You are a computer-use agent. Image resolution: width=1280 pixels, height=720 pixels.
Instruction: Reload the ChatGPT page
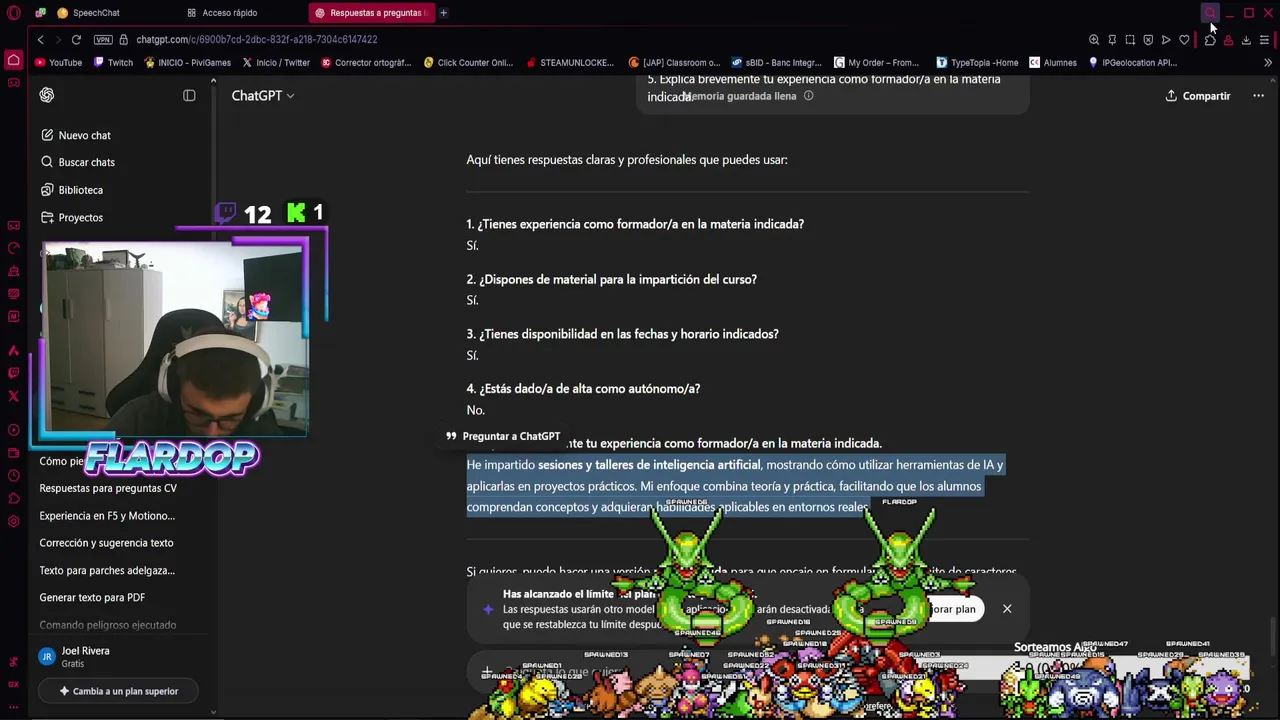pyautogui.click(x=76, y=40)
